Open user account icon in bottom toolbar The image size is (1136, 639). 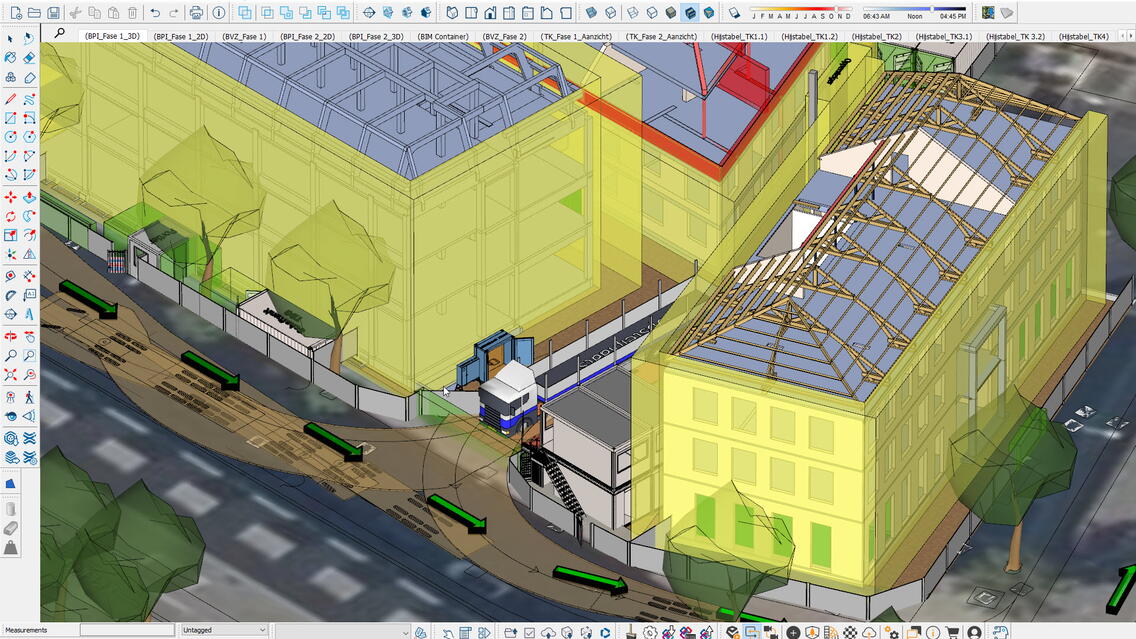(x=974, y=632)
